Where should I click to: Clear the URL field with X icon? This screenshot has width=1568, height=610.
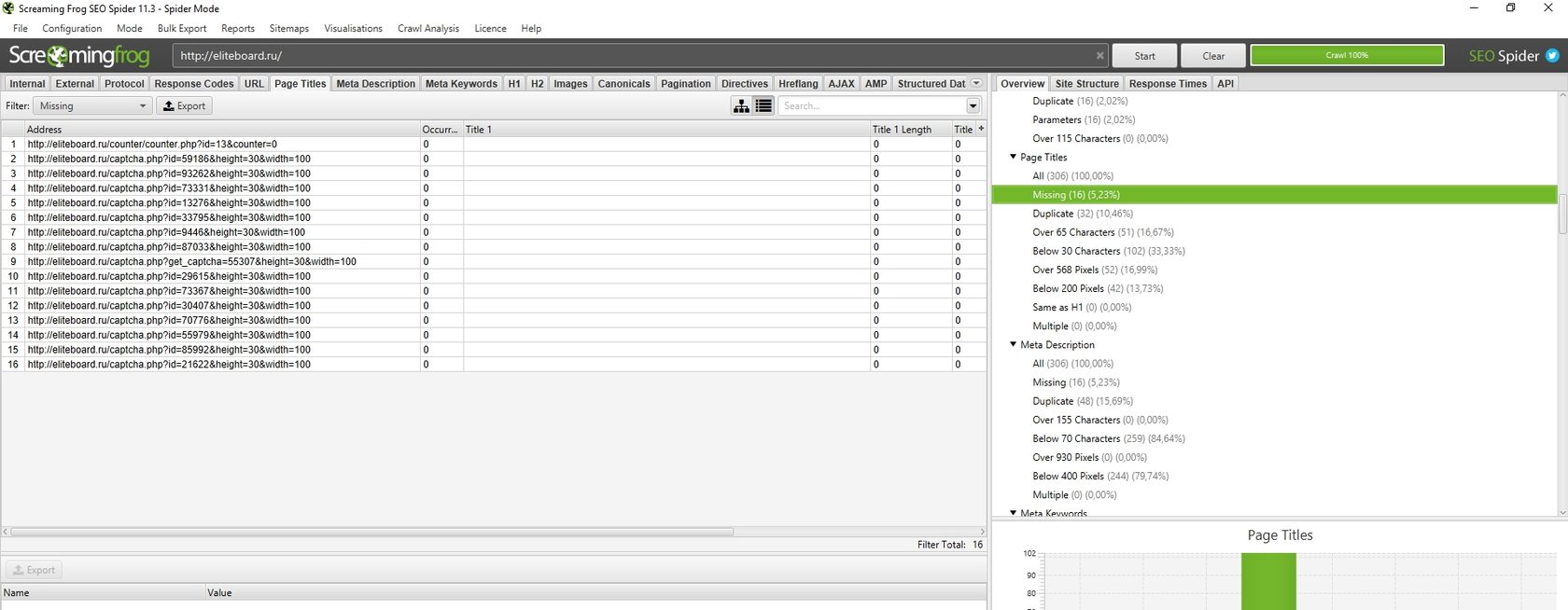pos(1099,56)
